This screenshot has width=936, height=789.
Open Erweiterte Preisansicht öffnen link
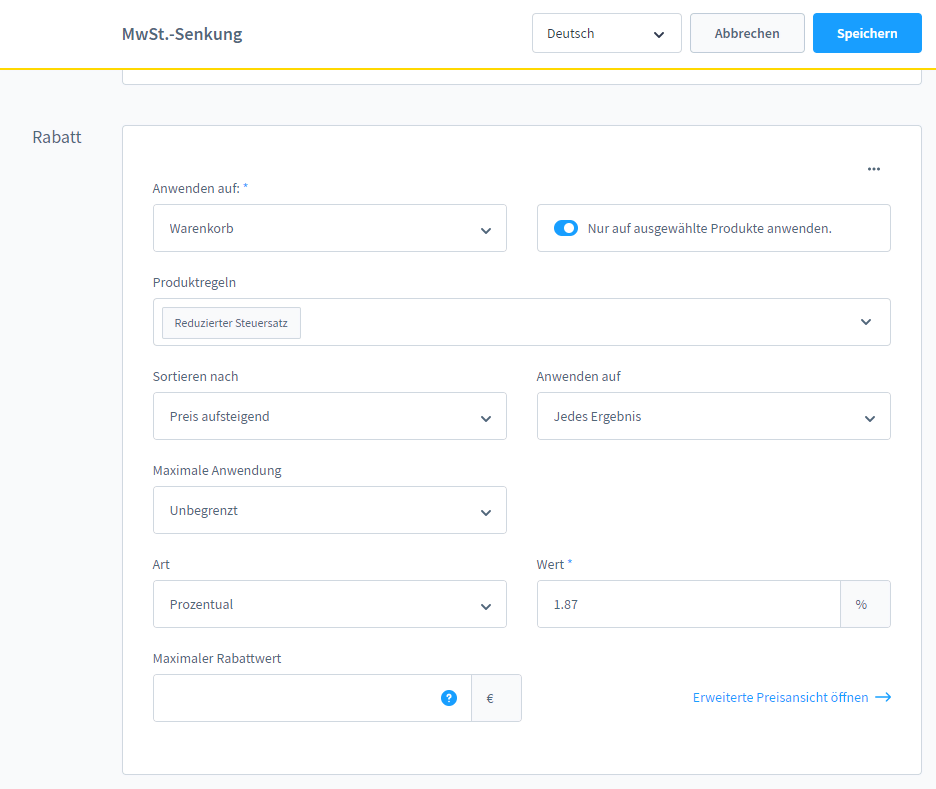point(792,697)
